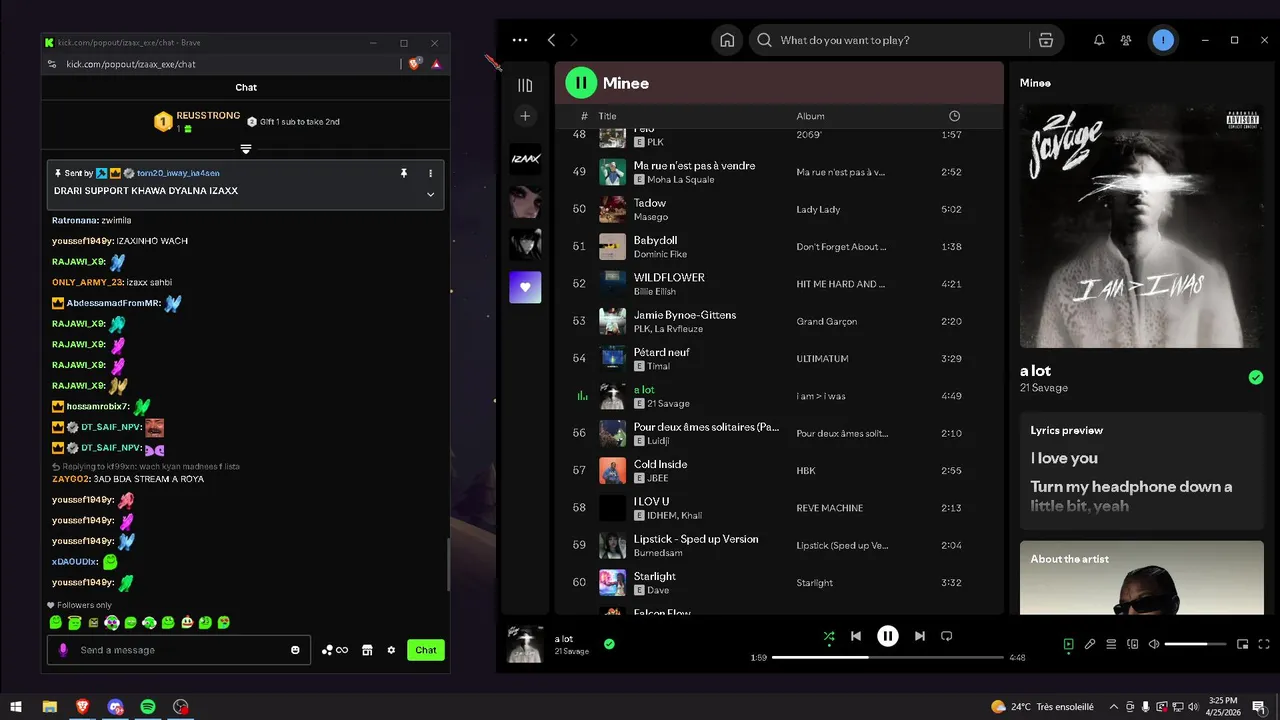Enter Spotify full screen mode

pyautogui.click(x=1264, y=645)
